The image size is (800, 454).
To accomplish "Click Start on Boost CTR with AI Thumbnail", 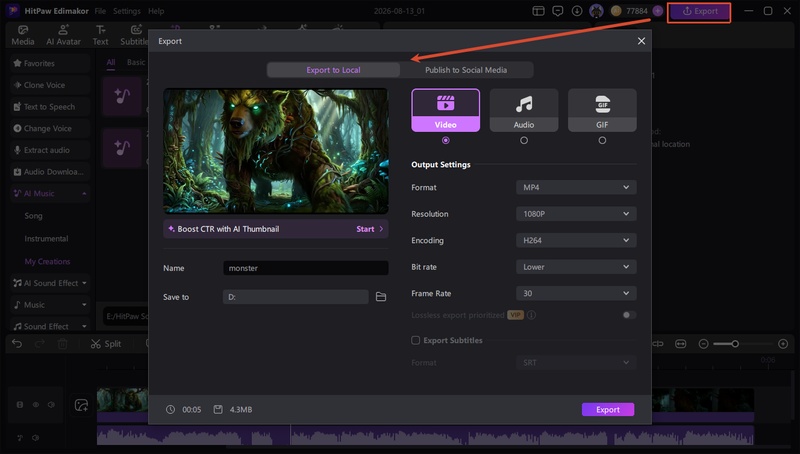I will pos(369,229).
